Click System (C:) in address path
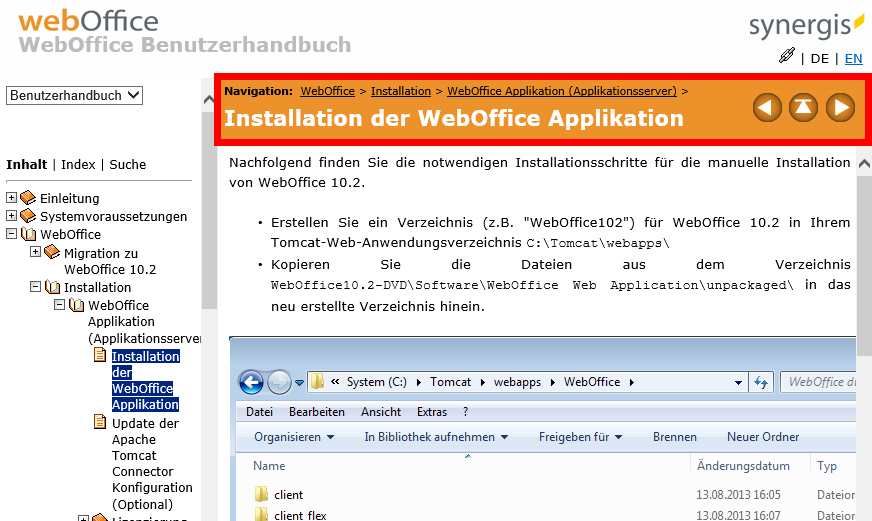 point(376,382)
